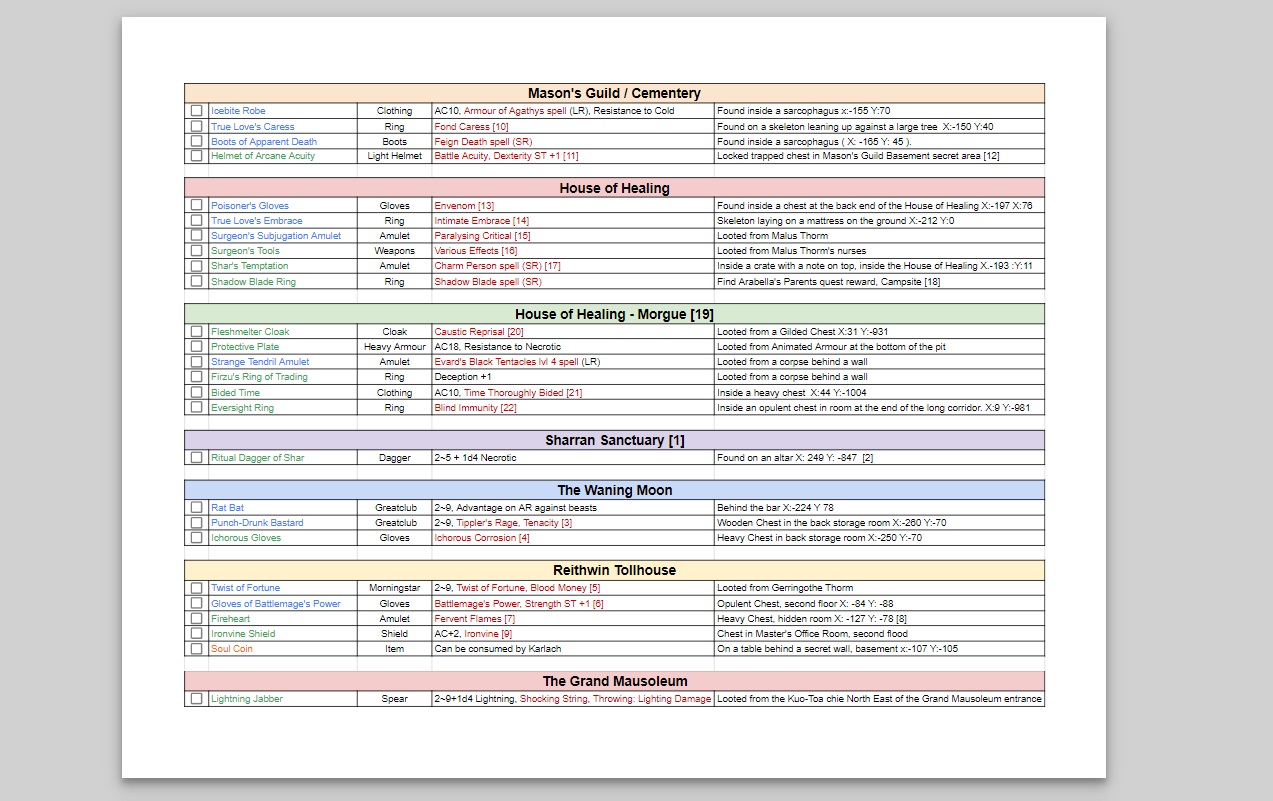Image resolution: width=1273 pixels, height=801 pixels.
Task: Tick the Icebite Robe checkbox
Action: 196,111
